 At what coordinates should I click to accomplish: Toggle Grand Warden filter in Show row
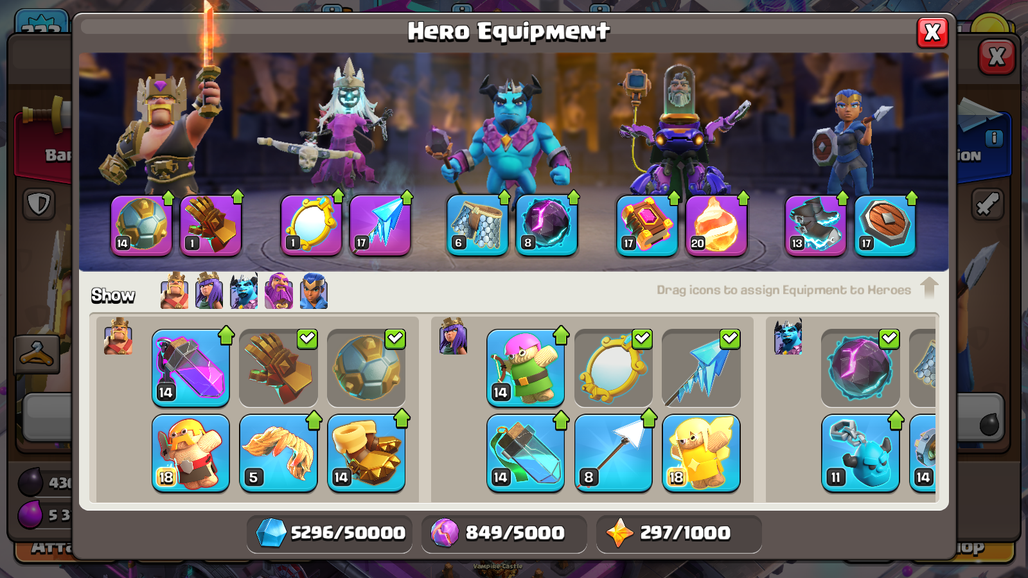pyautogui.click(x=279, y=291)
